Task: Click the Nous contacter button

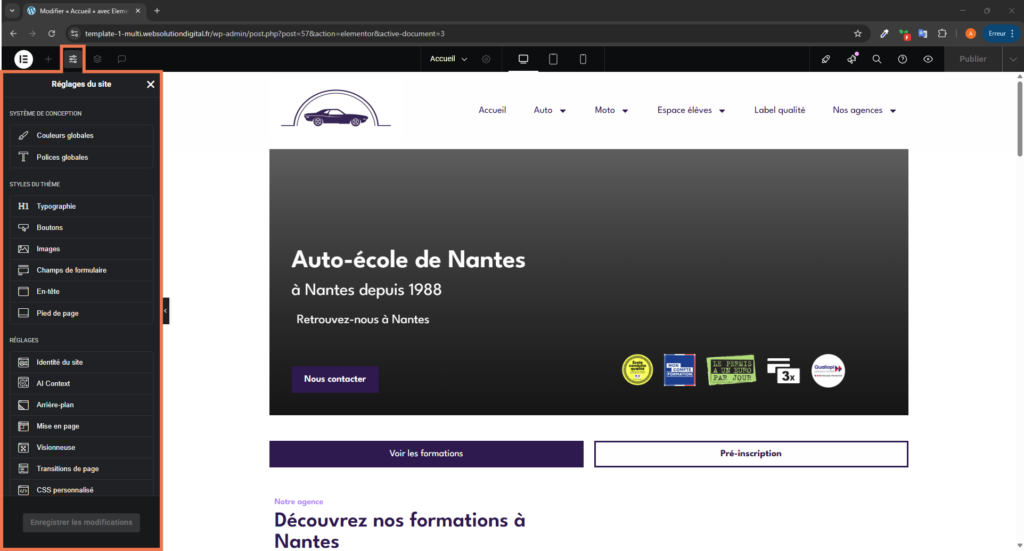Action: (335, 379)
